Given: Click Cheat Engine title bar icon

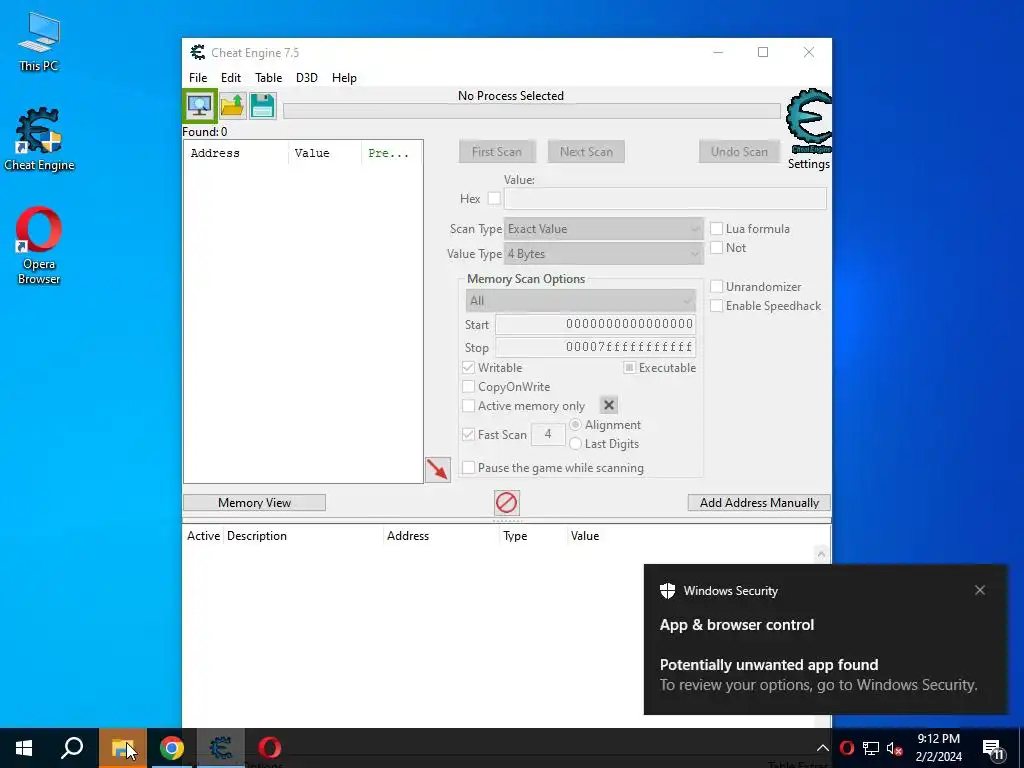Looking at the screenshot, I should click(x=197, y=52).
